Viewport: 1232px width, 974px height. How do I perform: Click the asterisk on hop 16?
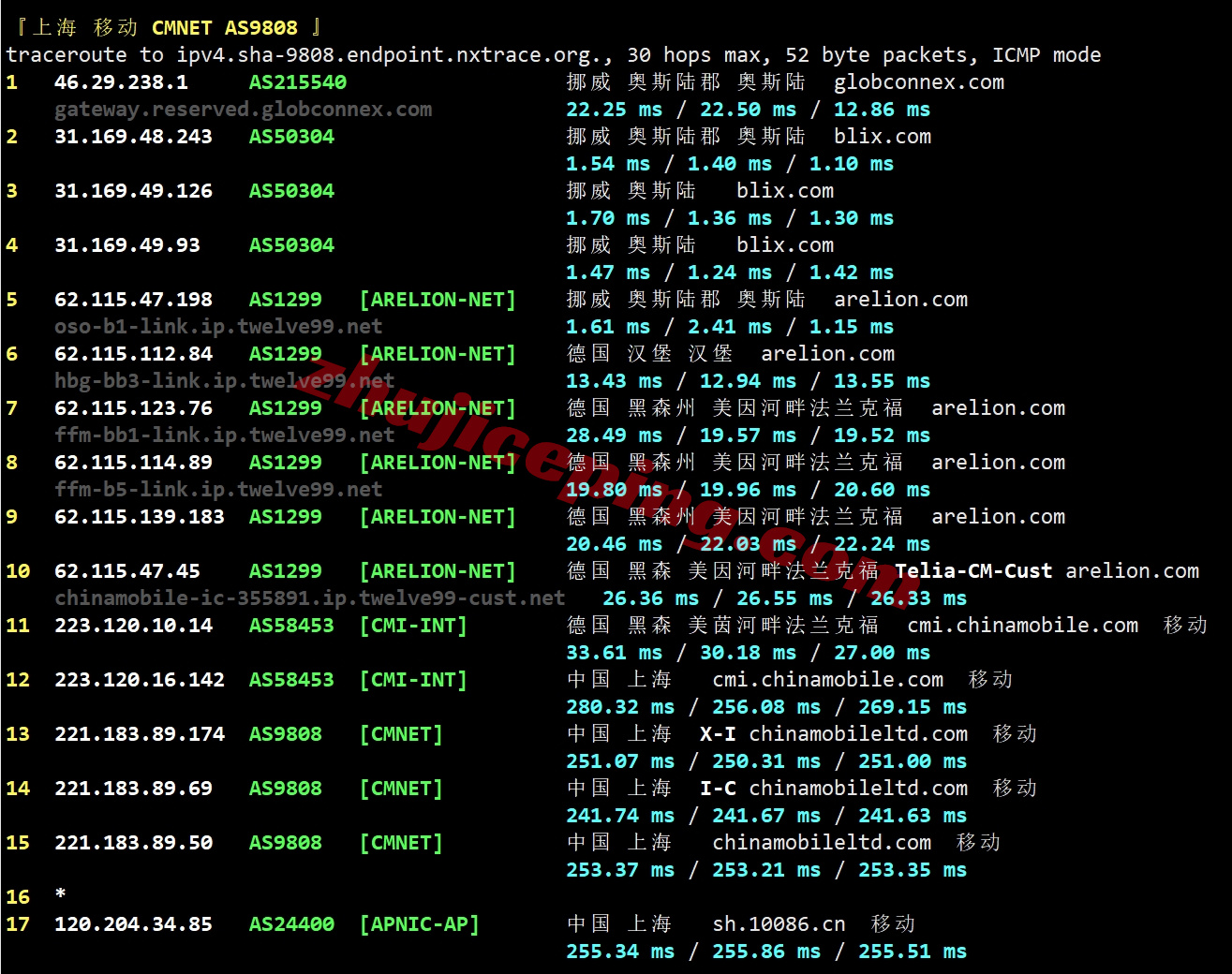[60, 894]
